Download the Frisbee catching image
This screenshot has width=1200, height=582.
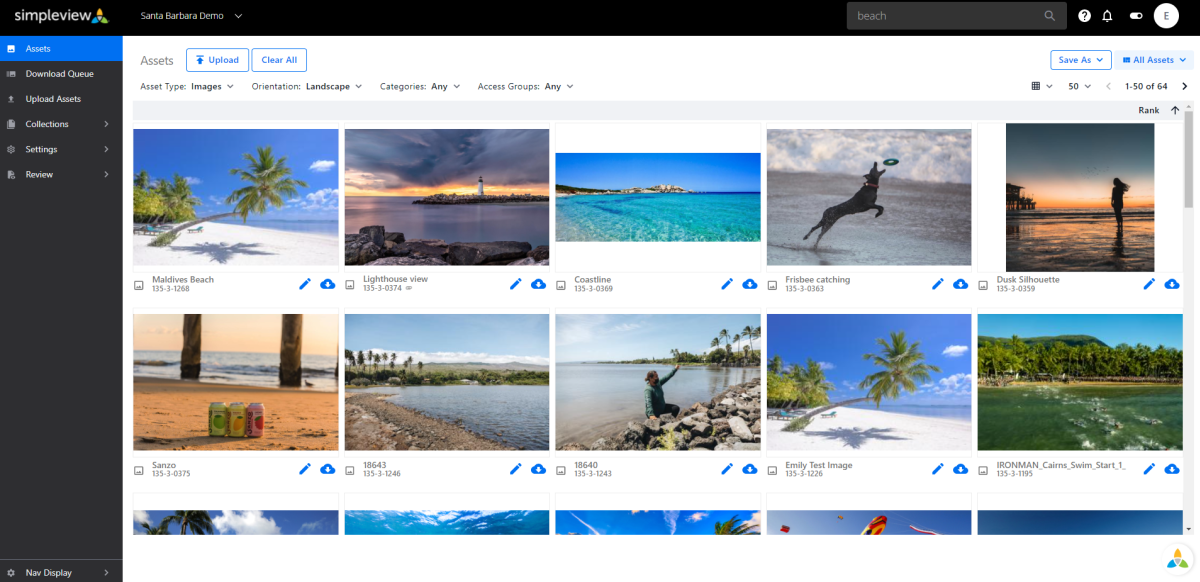(960, 284)
